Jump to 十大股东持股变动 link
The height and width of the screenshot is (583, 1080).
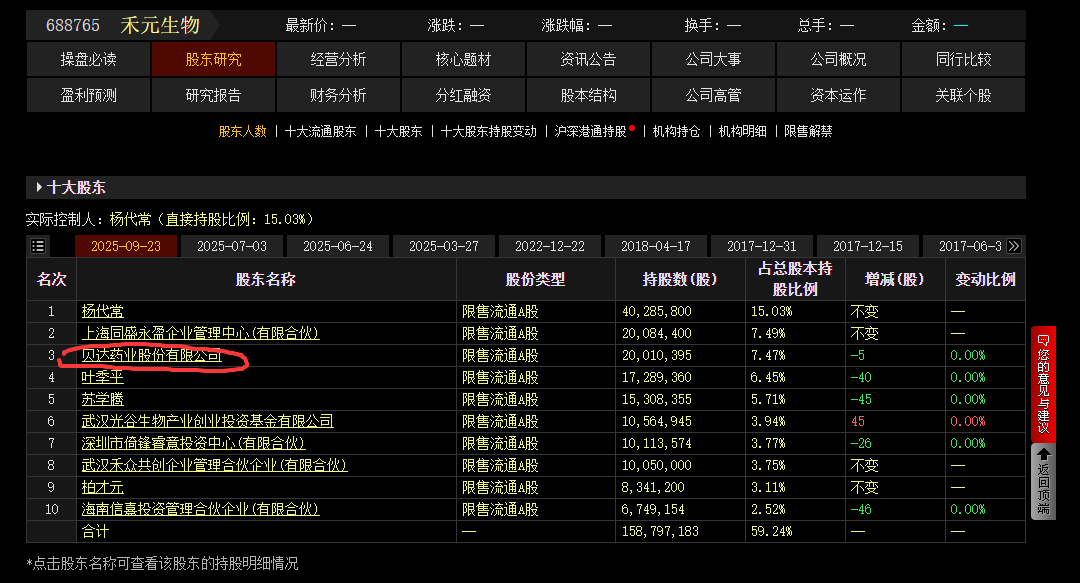488,131
